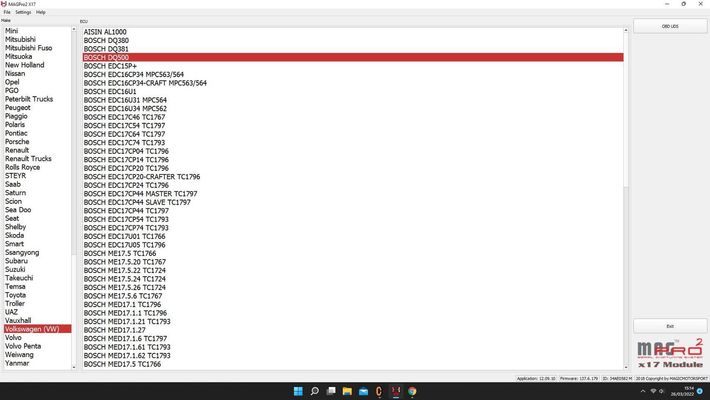Select BOSCH ME17.5 TC1766 entry
The height and width of the screenshot is (400, 710).
tap(353, 253)
